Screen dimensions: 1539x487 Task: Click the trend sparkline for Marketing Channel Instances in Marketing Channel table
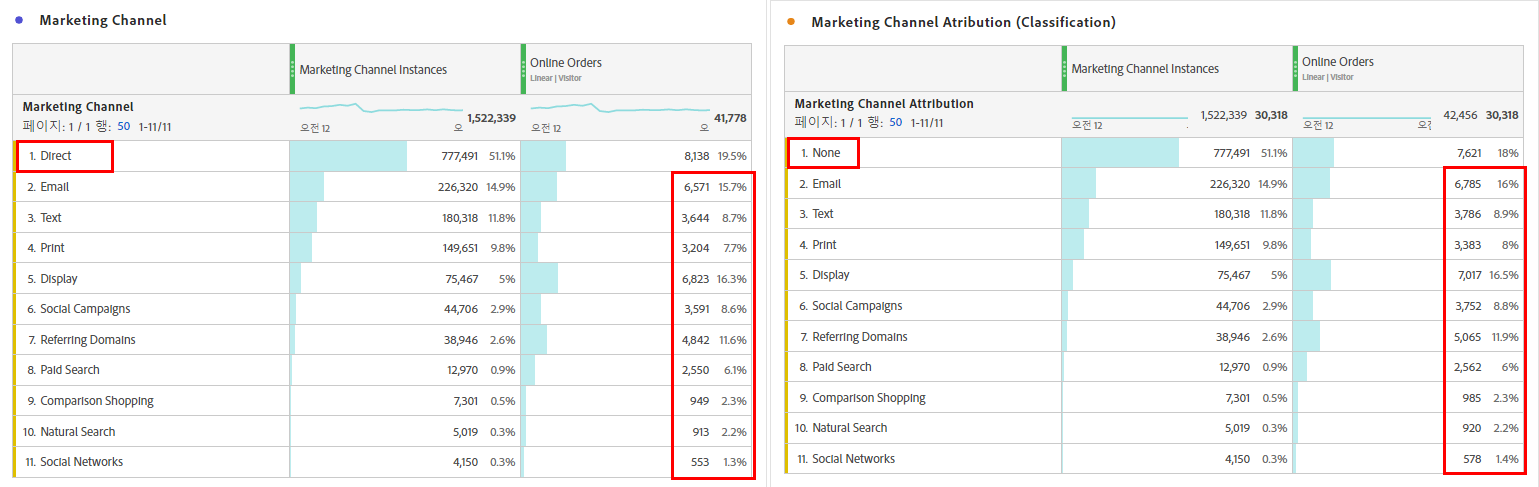[381, 107]
